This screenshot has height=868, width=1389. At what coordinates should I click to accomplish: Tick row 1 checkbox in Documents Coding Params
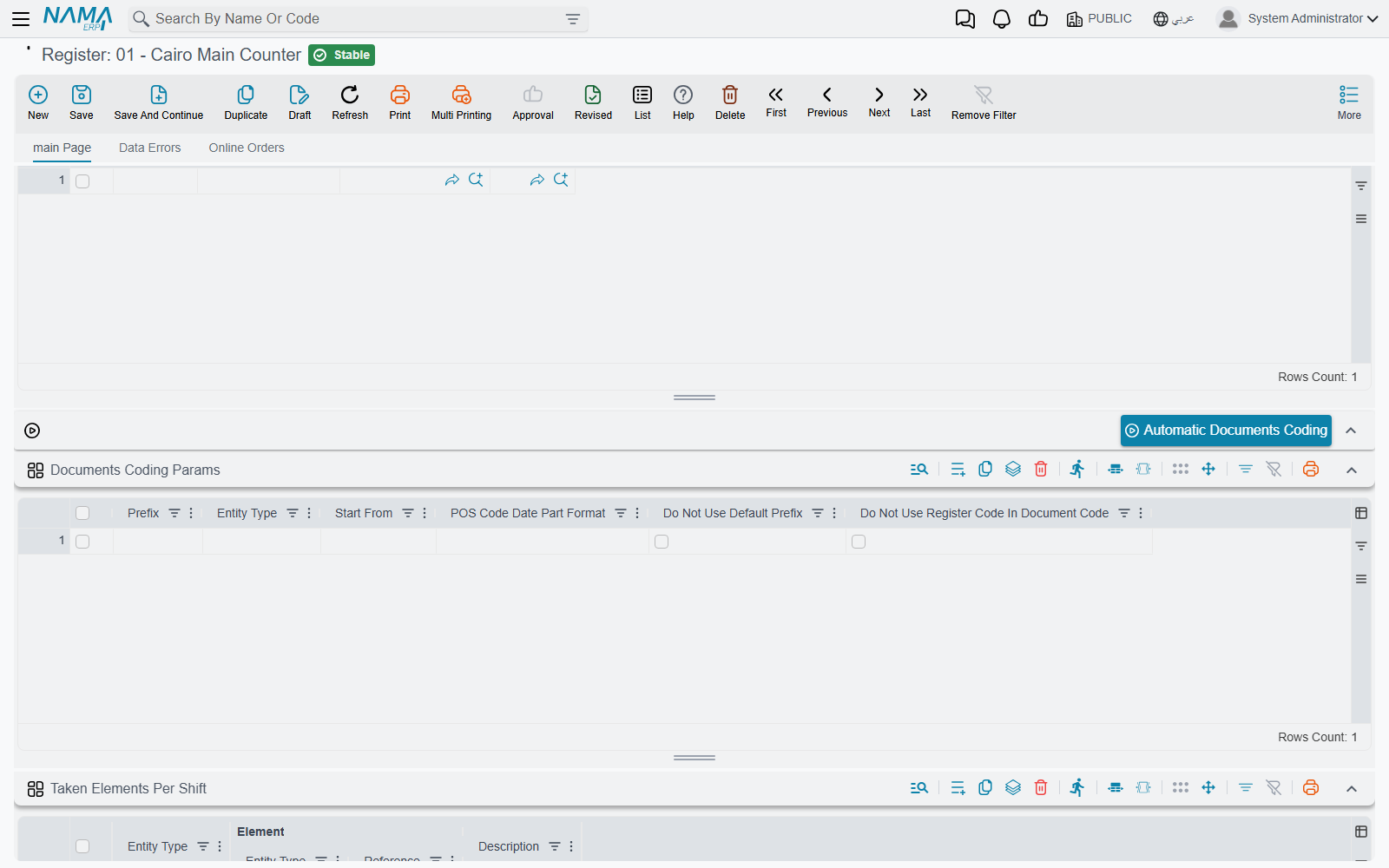[x=82, y=542]
